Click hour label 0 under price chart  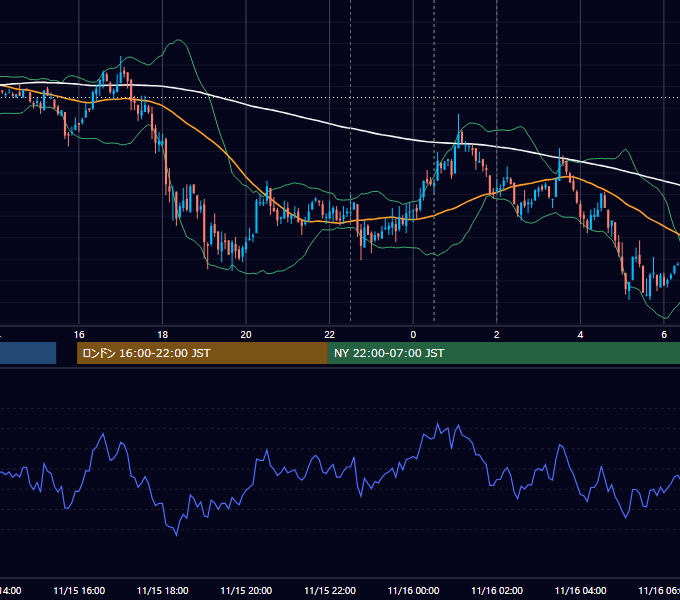413,334
